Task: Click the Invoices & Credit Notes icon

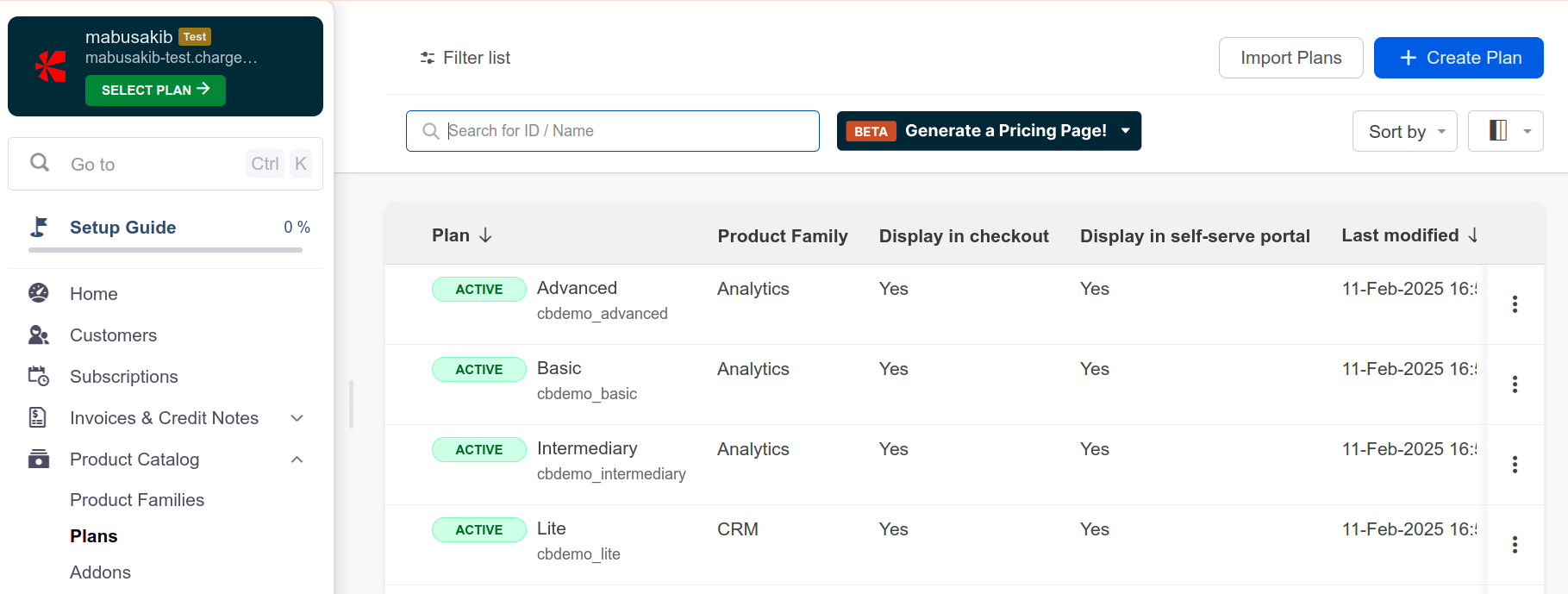Action: click(x=39, y=417)
